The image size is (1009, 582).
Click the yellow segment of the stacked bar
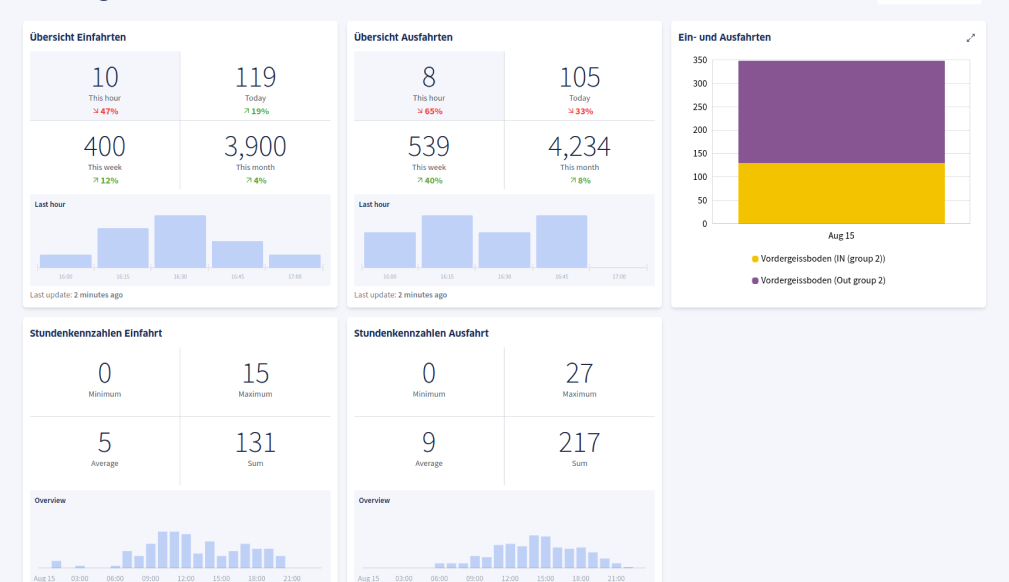[841, 193]
